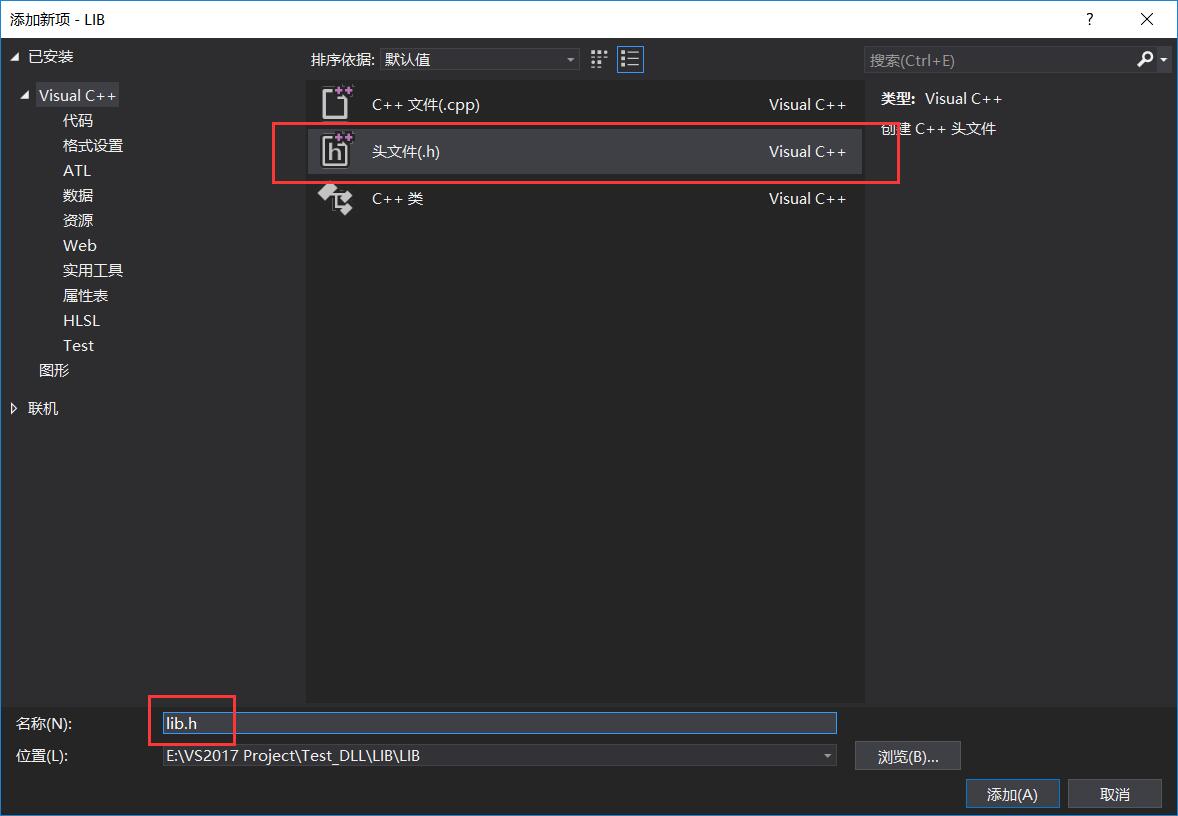1178x816 pixels.
Task: Select the C++ 文件(.cpp) template icon
Action: tap(337, 104)
